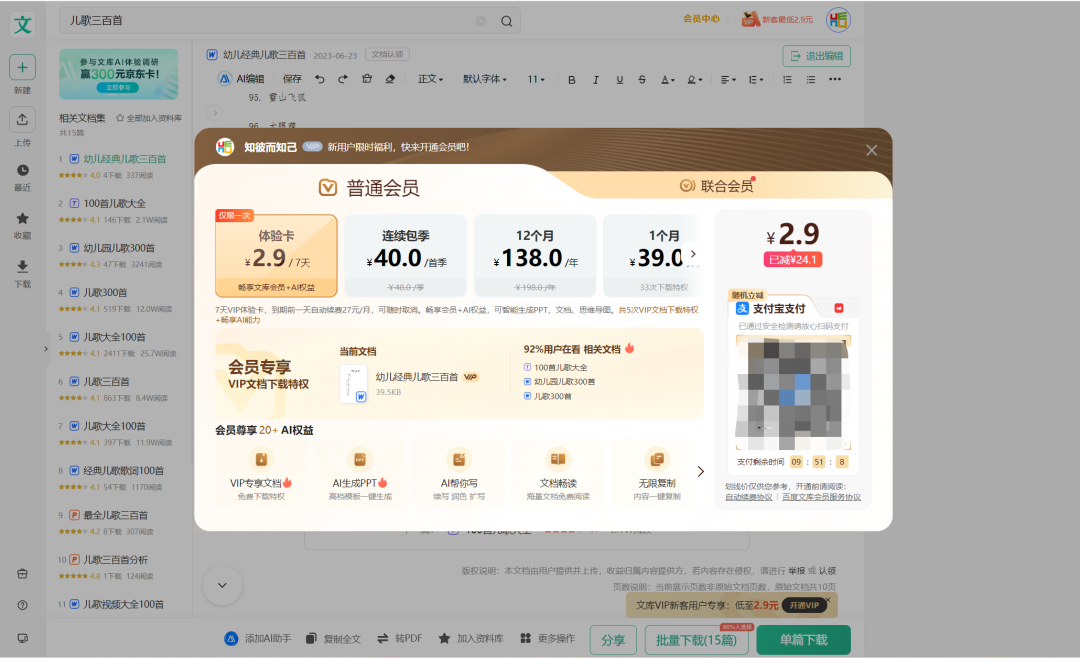This screenshot has width=1080, height=658.
Task: Click the 文档畅读 benefit icon
Action: click(x=558, y=460)
